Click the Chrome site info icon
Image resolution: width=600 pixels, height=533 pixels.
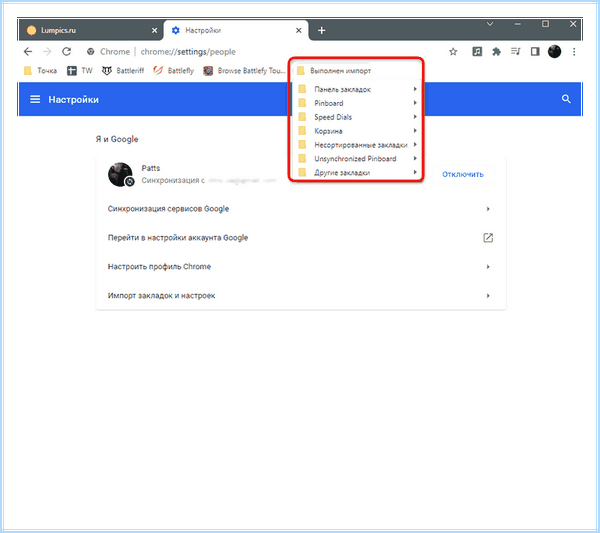pos(91,52)
